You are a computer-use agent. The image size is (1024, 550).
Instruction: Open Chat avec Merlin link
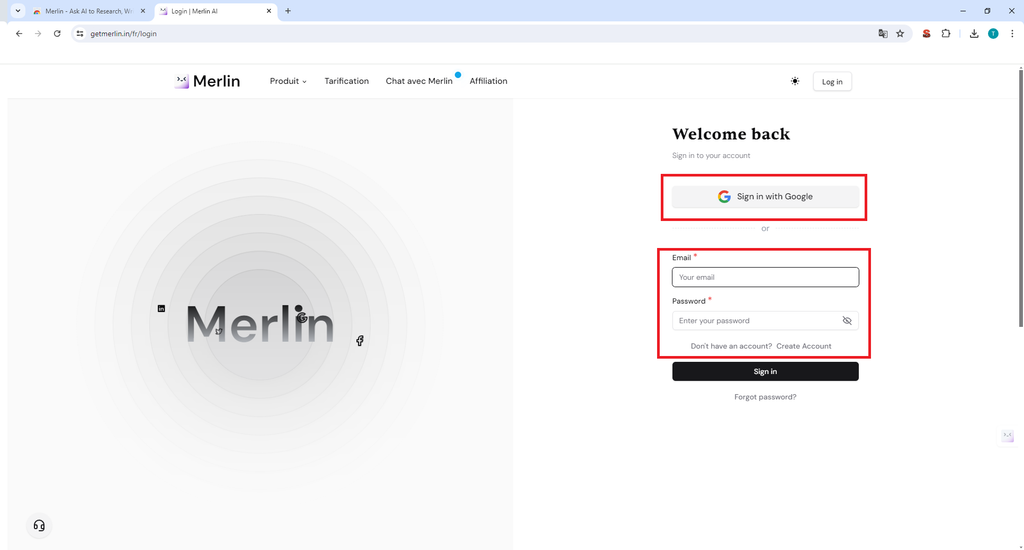click(419, 81)
